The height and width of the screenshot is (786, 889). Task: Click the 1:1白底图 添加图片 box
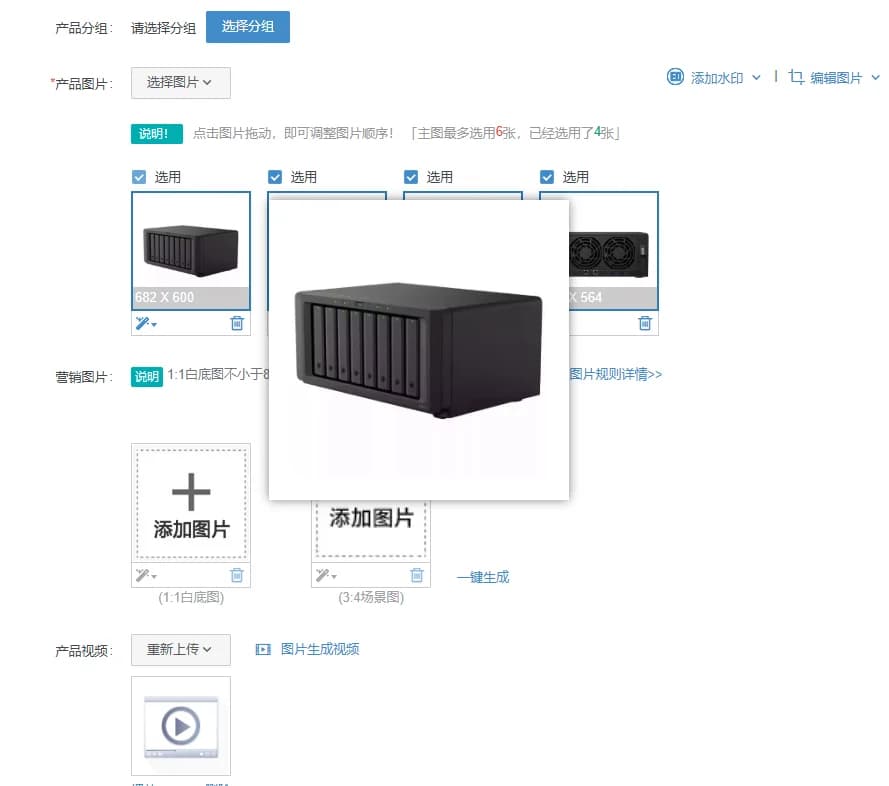pos(190,503)
